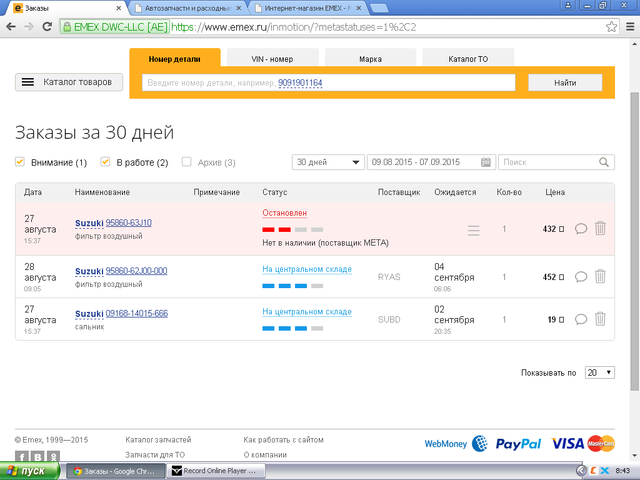Open the "Остановлен" status link
The image size is (640, 480).
[x=284, y=213]
